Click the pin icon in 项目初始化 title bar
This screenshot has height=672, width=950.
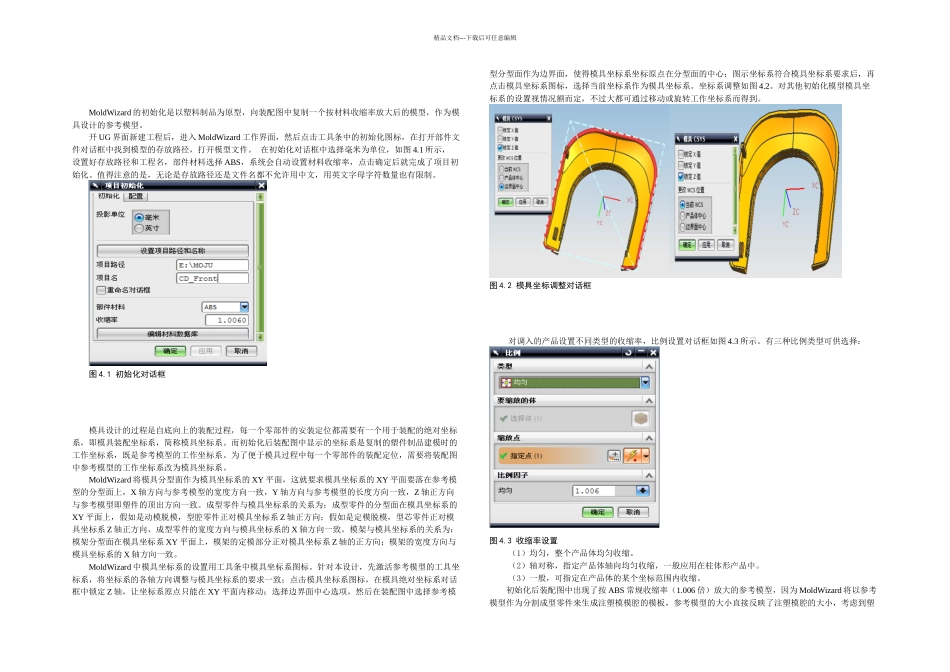[x=95, y=185]
